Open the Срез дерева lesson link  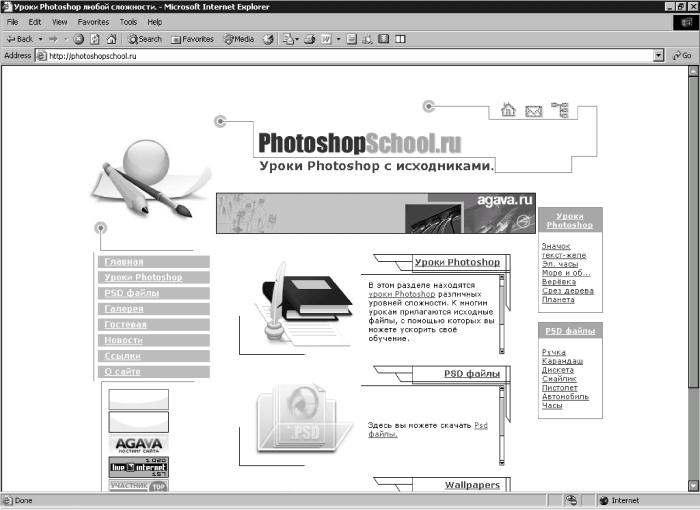[568, 291]
